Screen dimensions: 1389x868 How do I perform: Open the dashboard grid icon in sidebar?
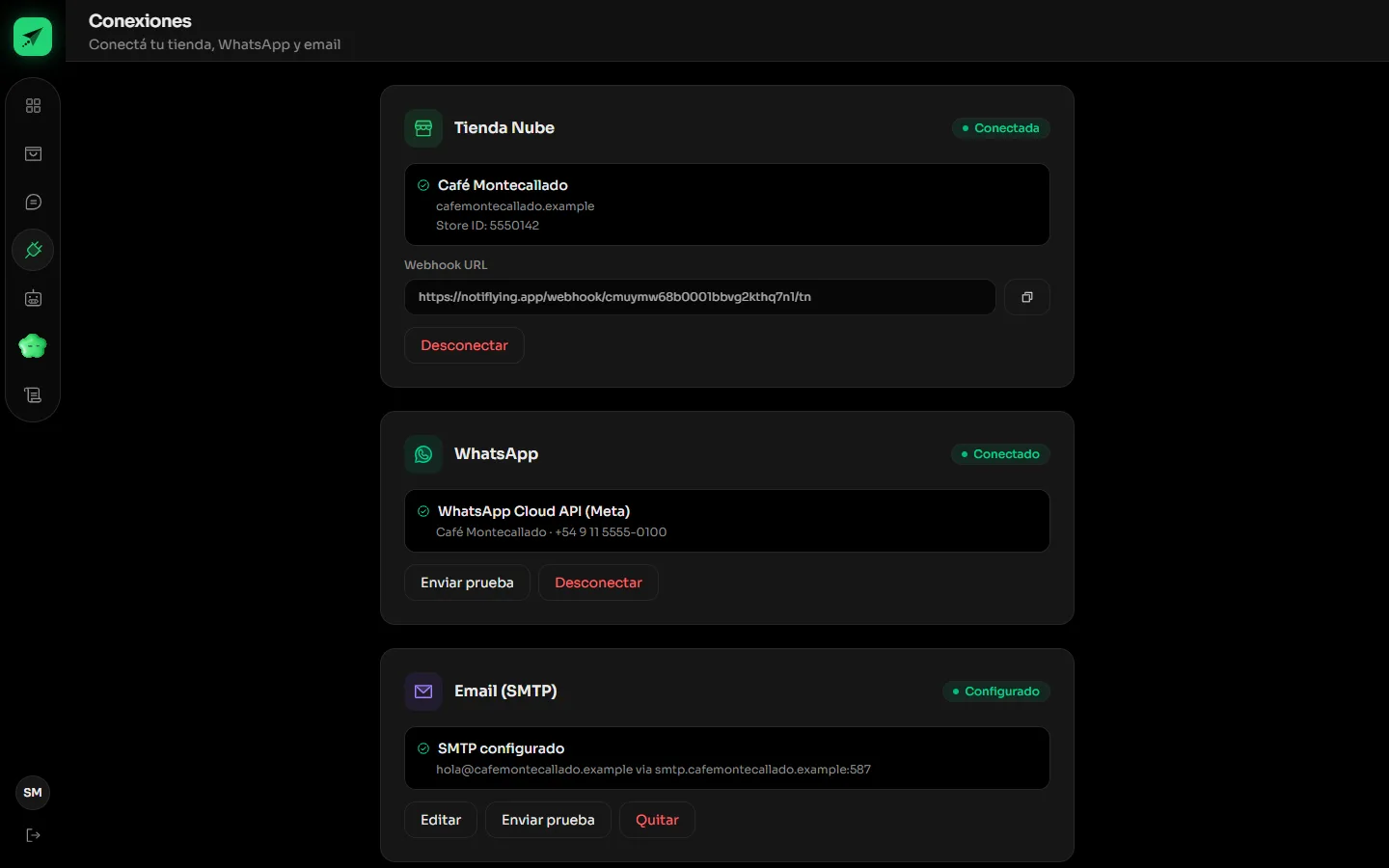pos(33,105)
